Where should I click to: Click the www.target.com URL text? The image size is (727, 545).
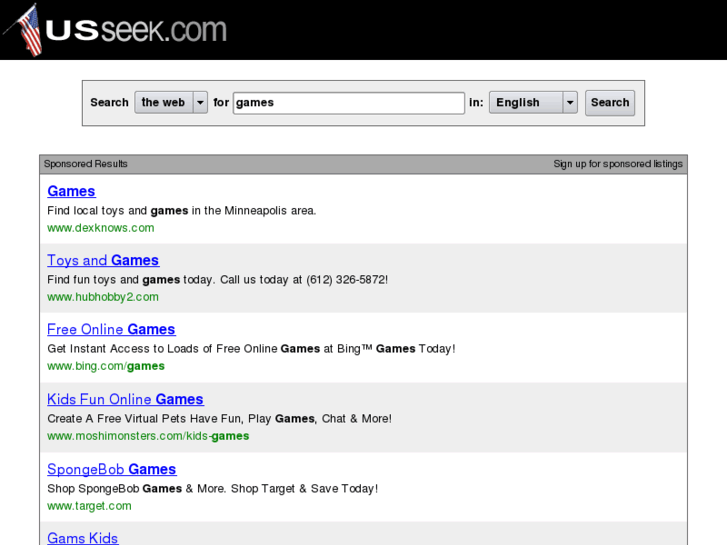[89, 506]
